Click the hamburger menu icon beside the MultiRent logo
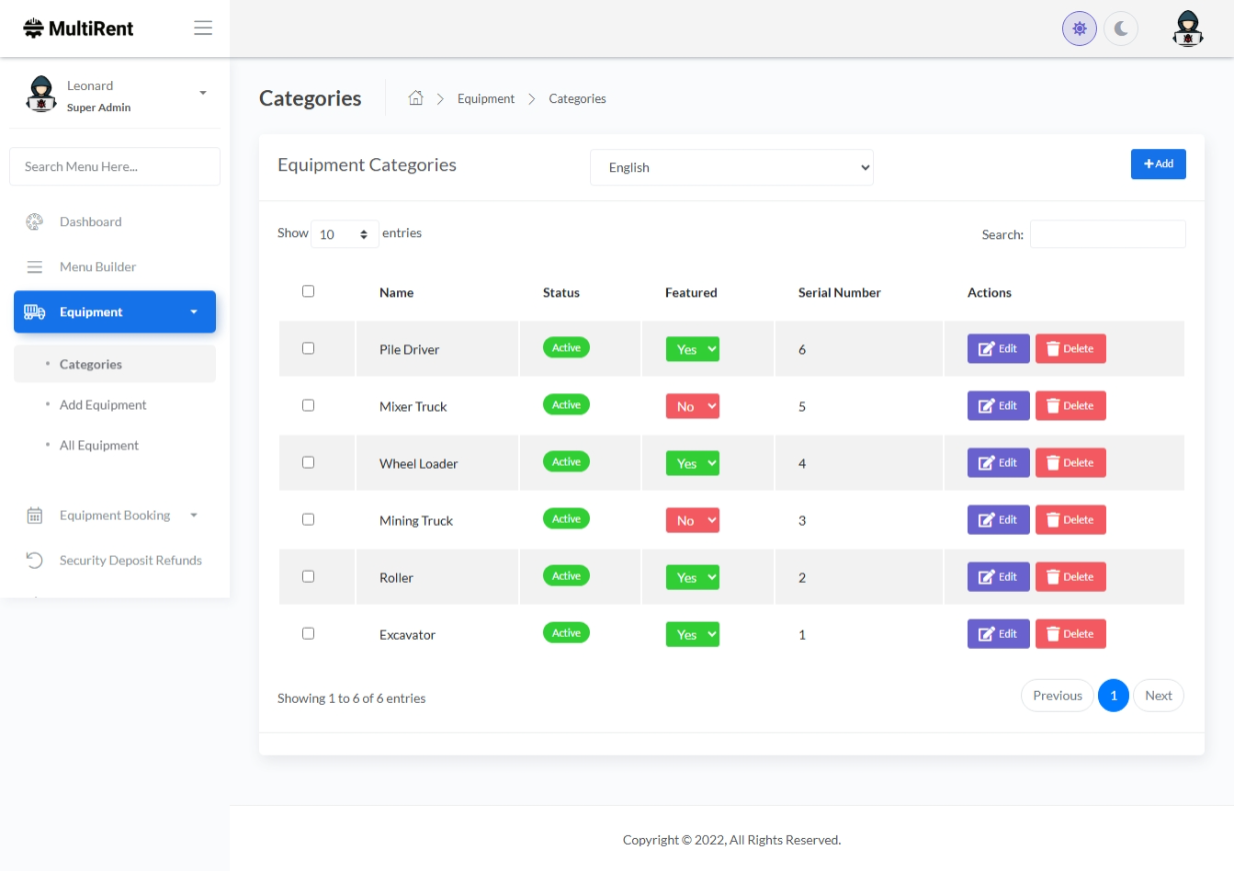This screenshot has width=1234, height=871. [x=203, y=28]
